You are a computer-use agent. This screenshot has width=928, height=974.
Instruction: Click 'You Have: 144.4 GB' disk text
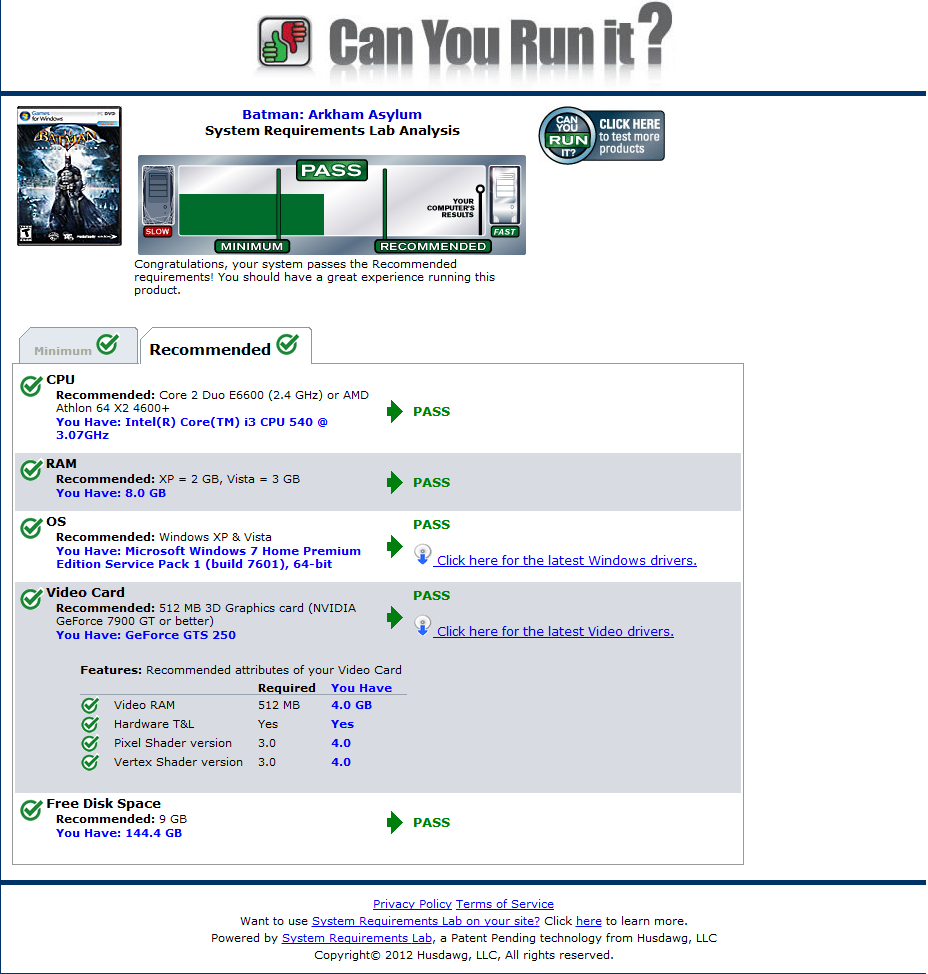(x=119, y=833)
